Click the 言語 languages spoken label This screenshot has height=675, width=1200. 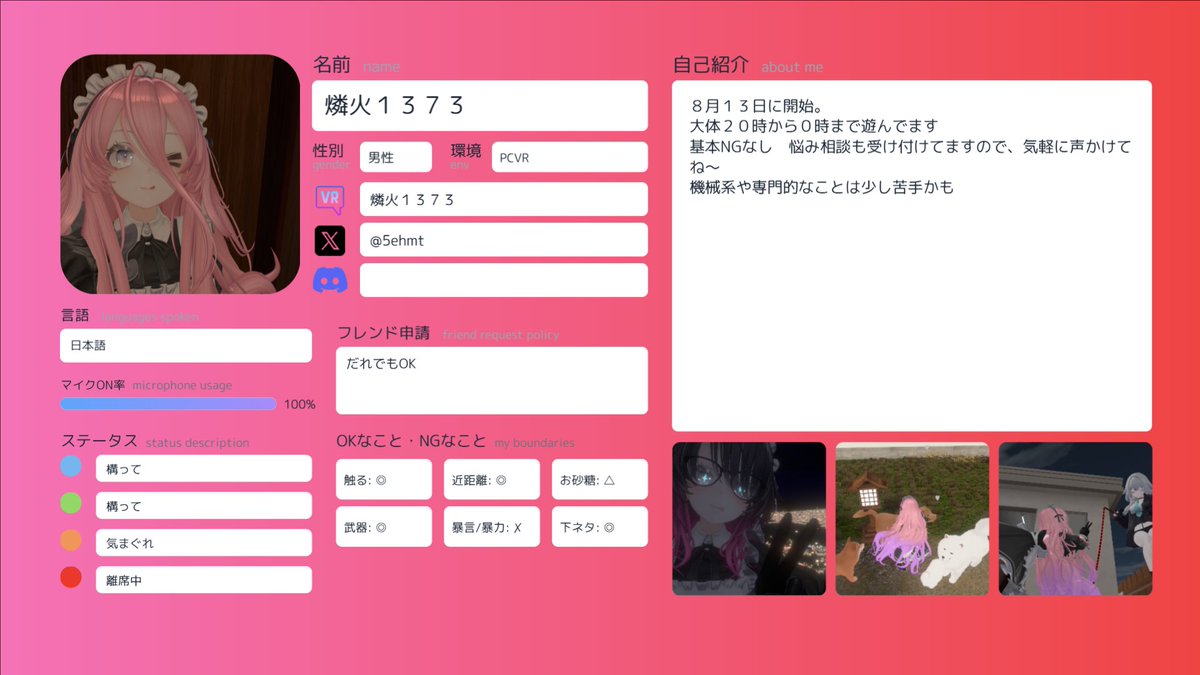pos(130,316)
